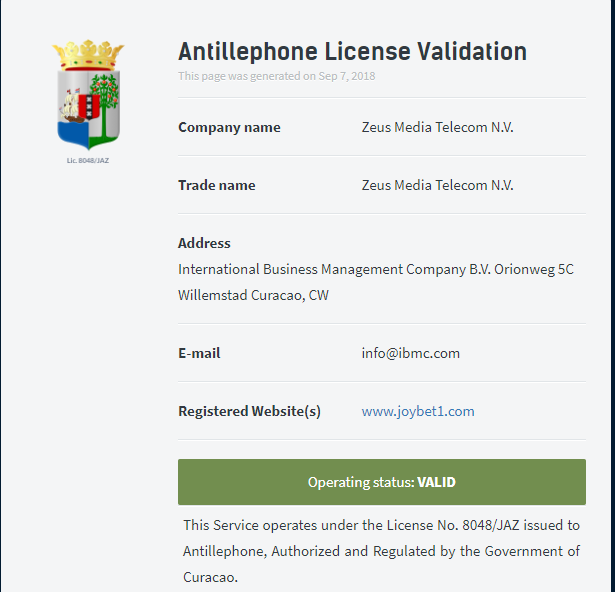Click the page generated on Sep 7, 2018 text

pos(277,76)
